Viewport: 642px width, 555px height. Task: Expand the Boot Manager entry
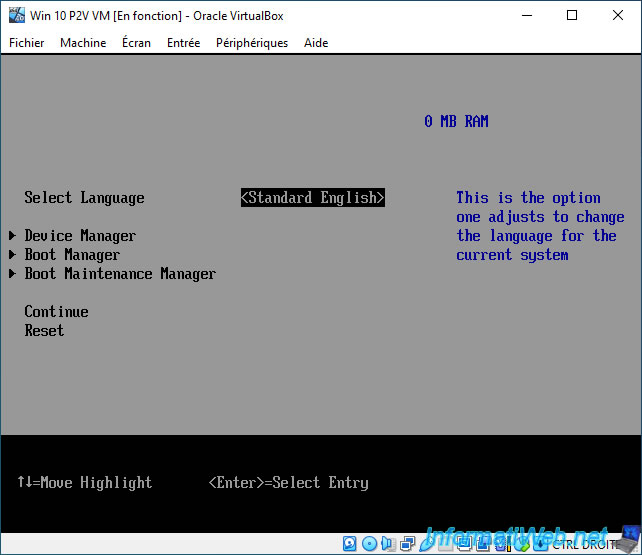72,255
